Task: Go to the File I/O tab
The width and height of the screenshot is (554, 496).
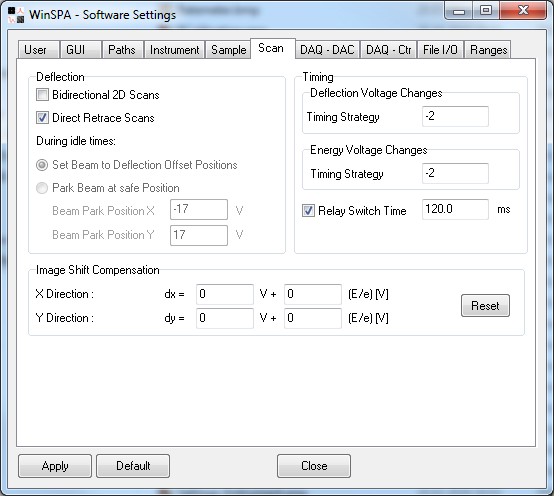Action: 440,50
